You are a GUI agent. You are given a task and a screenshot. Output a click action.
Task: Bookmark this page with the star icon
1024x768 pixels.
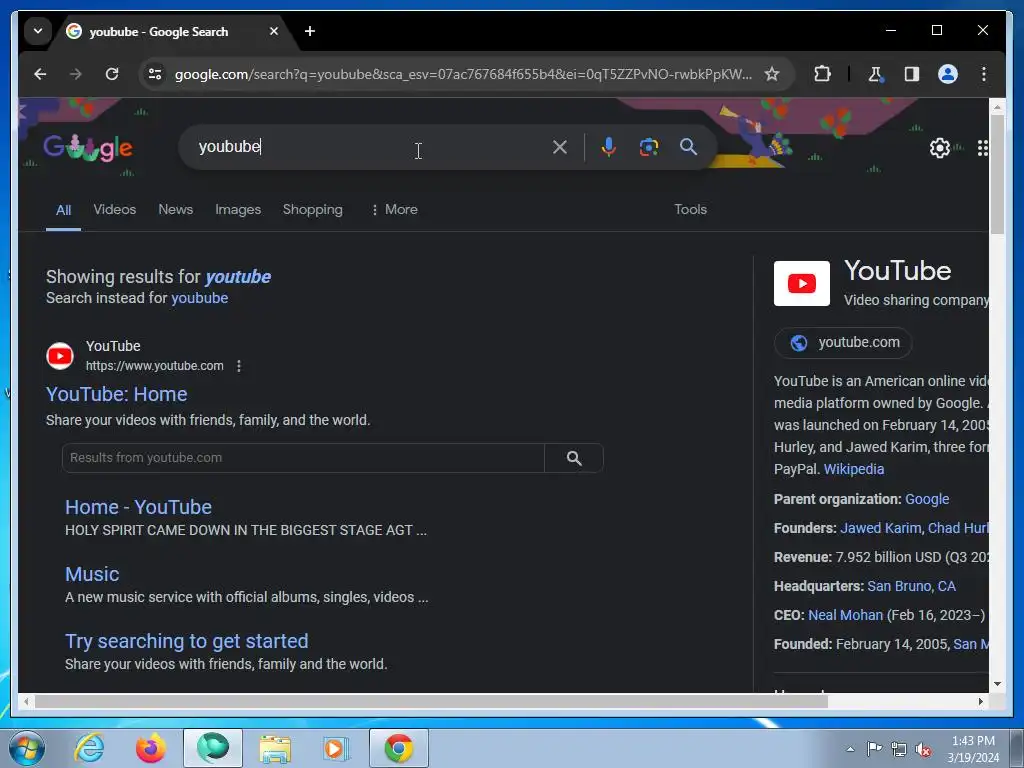point(772,74)
